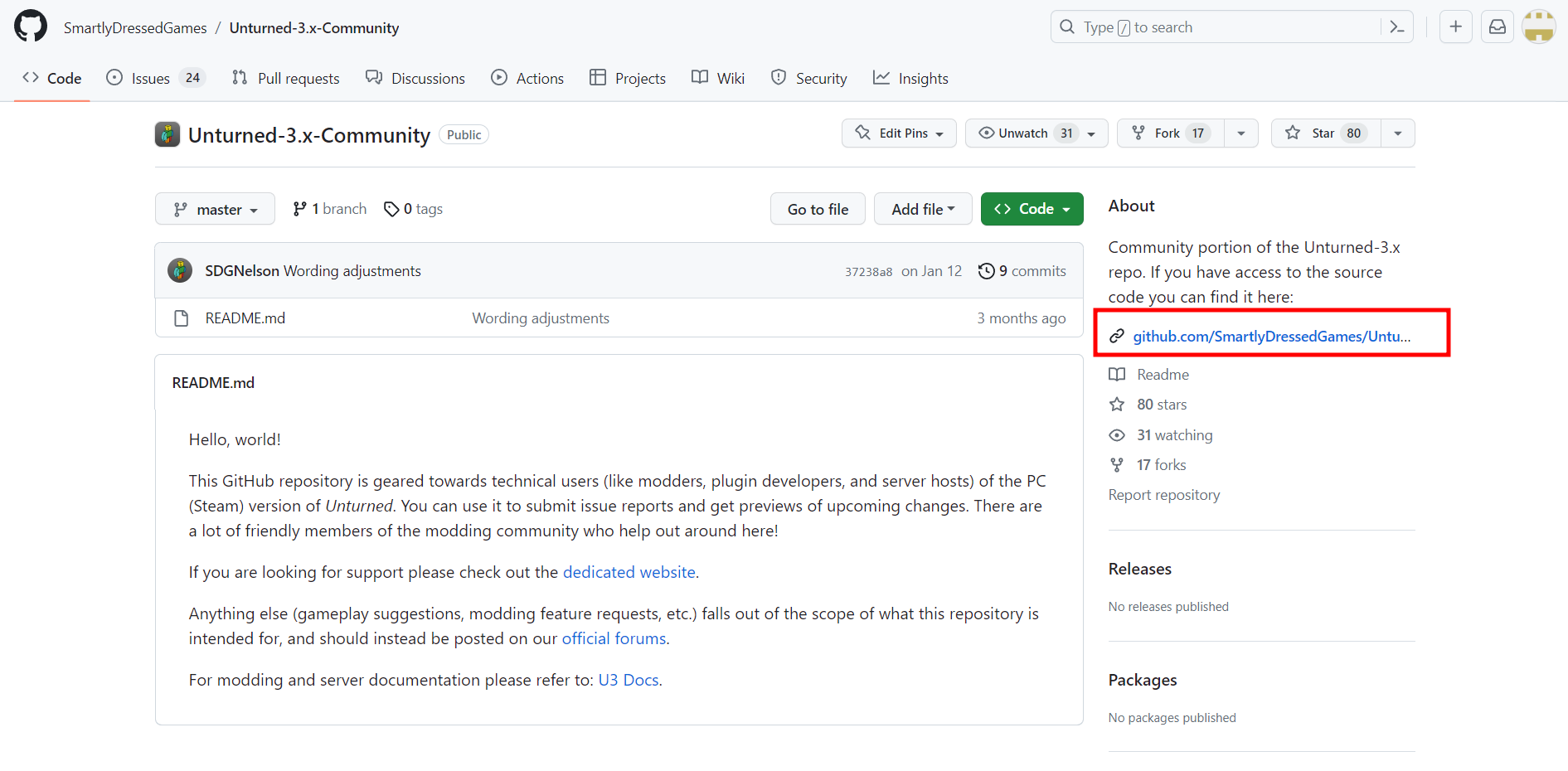
Task: Open the Unwatch dropdown arrow
Action: pyautogui.click(x=1093, y=133)
